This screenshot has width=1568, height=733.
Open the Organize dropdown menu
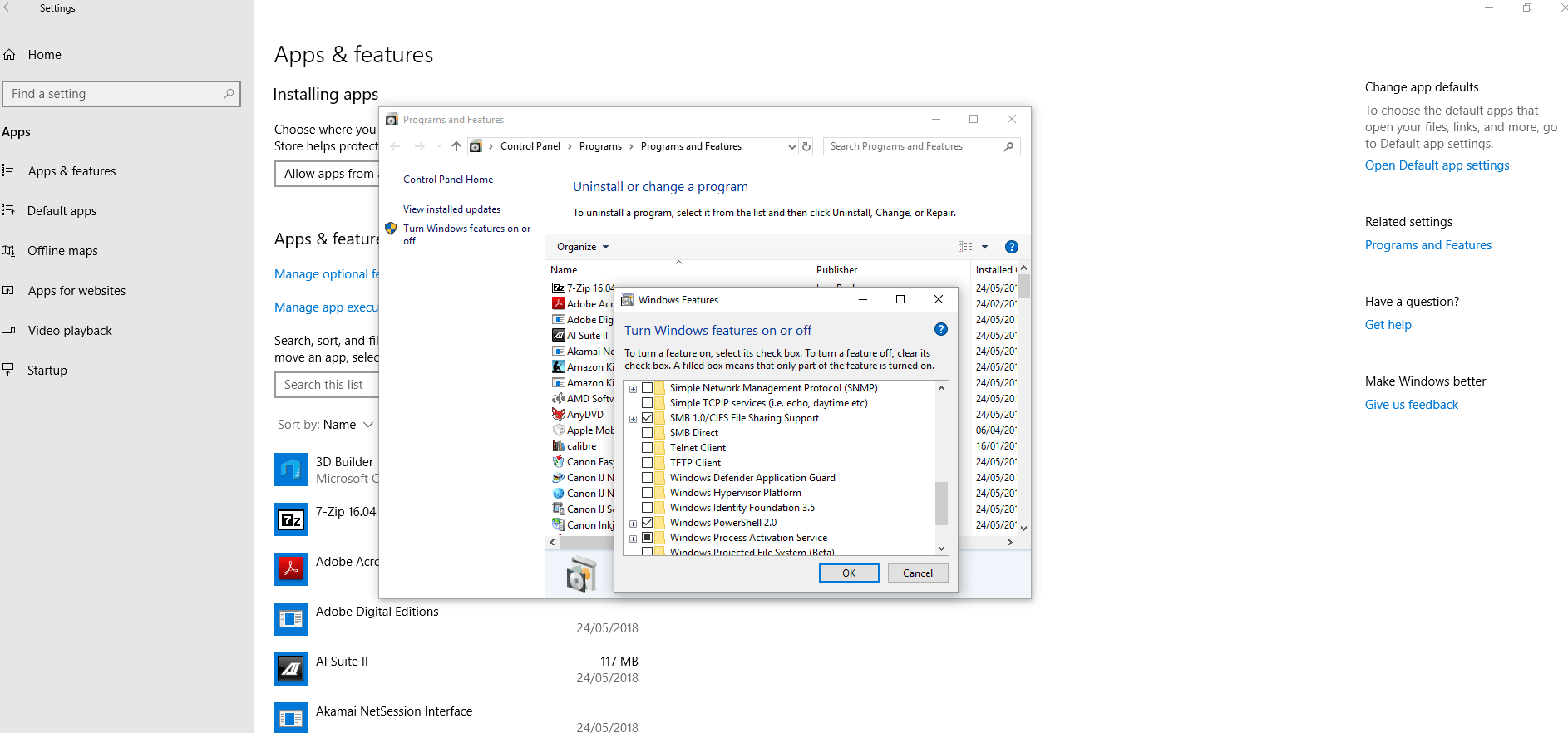coord(582,247)
